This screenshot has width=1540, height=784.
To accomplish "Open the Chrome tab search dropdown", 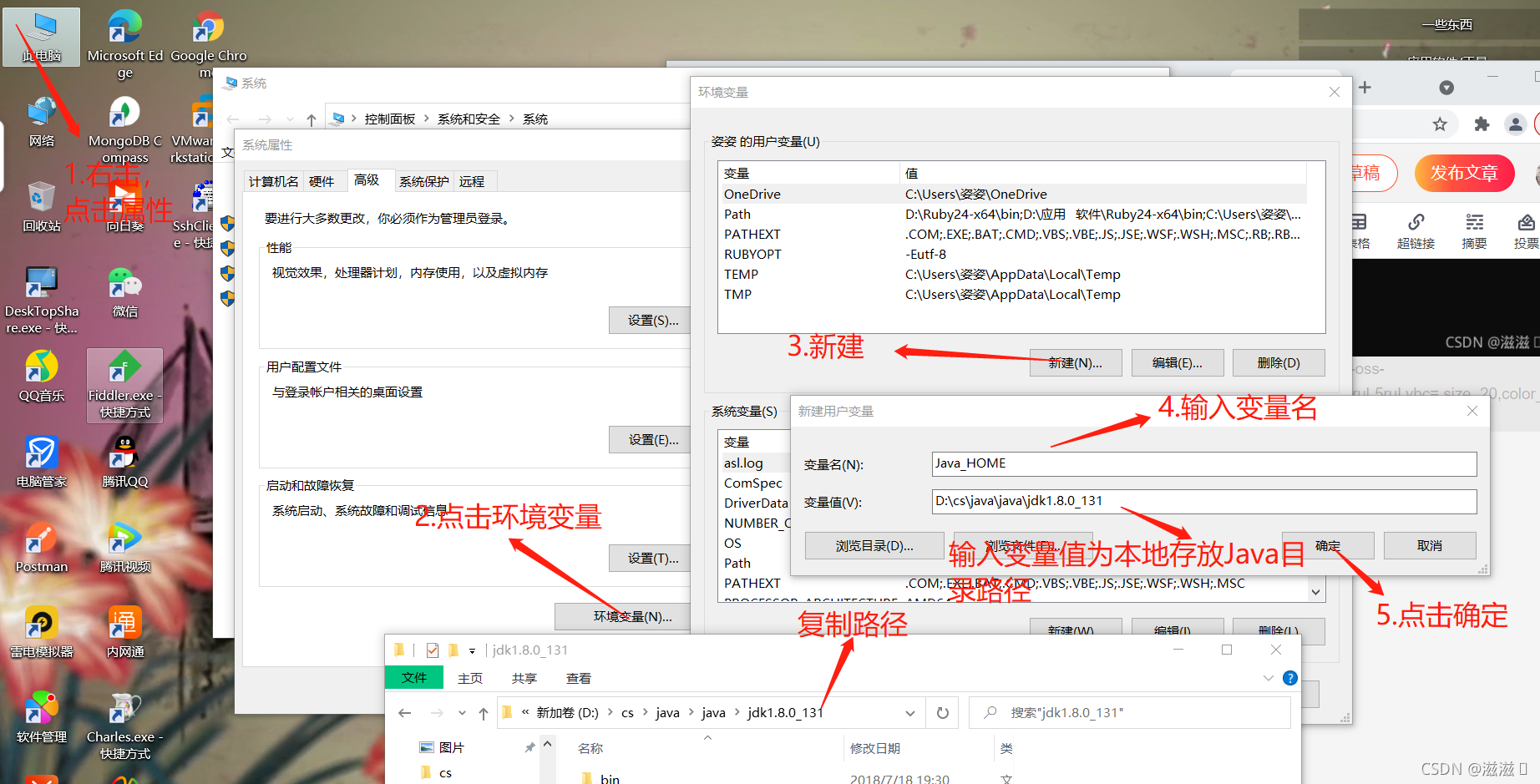I will [x=1446, y=88].
